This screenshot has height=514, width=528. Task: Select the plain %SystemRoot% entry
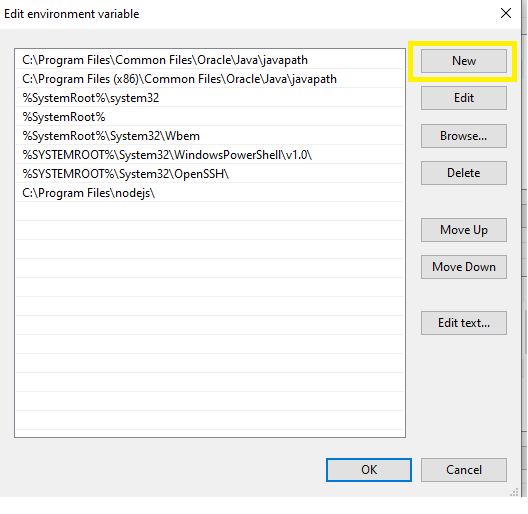pos(210,117)
